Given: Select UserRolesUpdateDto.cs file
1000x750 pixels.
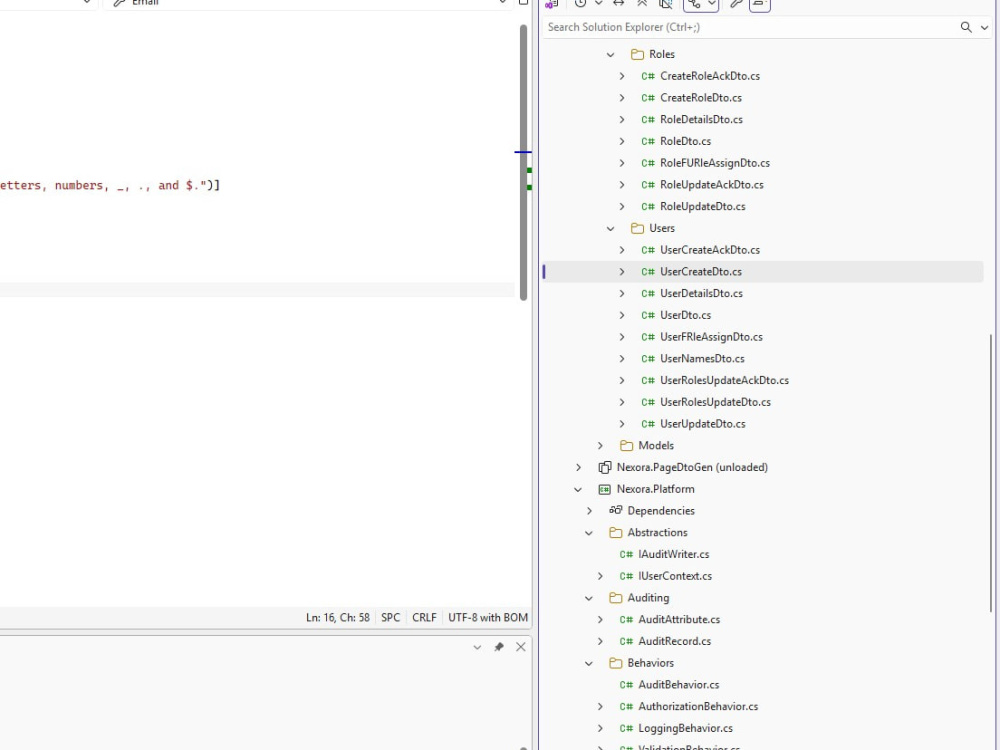Looking at the screenshot, I should (x=715, y=402).
